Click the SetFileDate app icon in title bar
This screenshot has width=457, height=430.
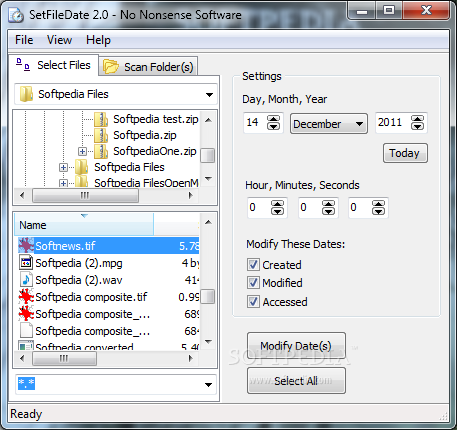click(16, 15)
